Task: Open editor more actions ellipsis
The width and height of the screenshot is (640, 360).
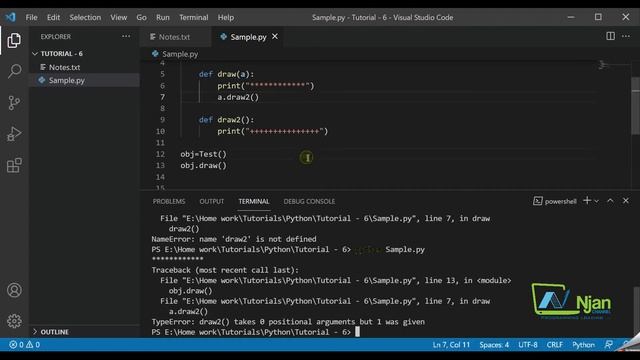Action: coord(626,36)
